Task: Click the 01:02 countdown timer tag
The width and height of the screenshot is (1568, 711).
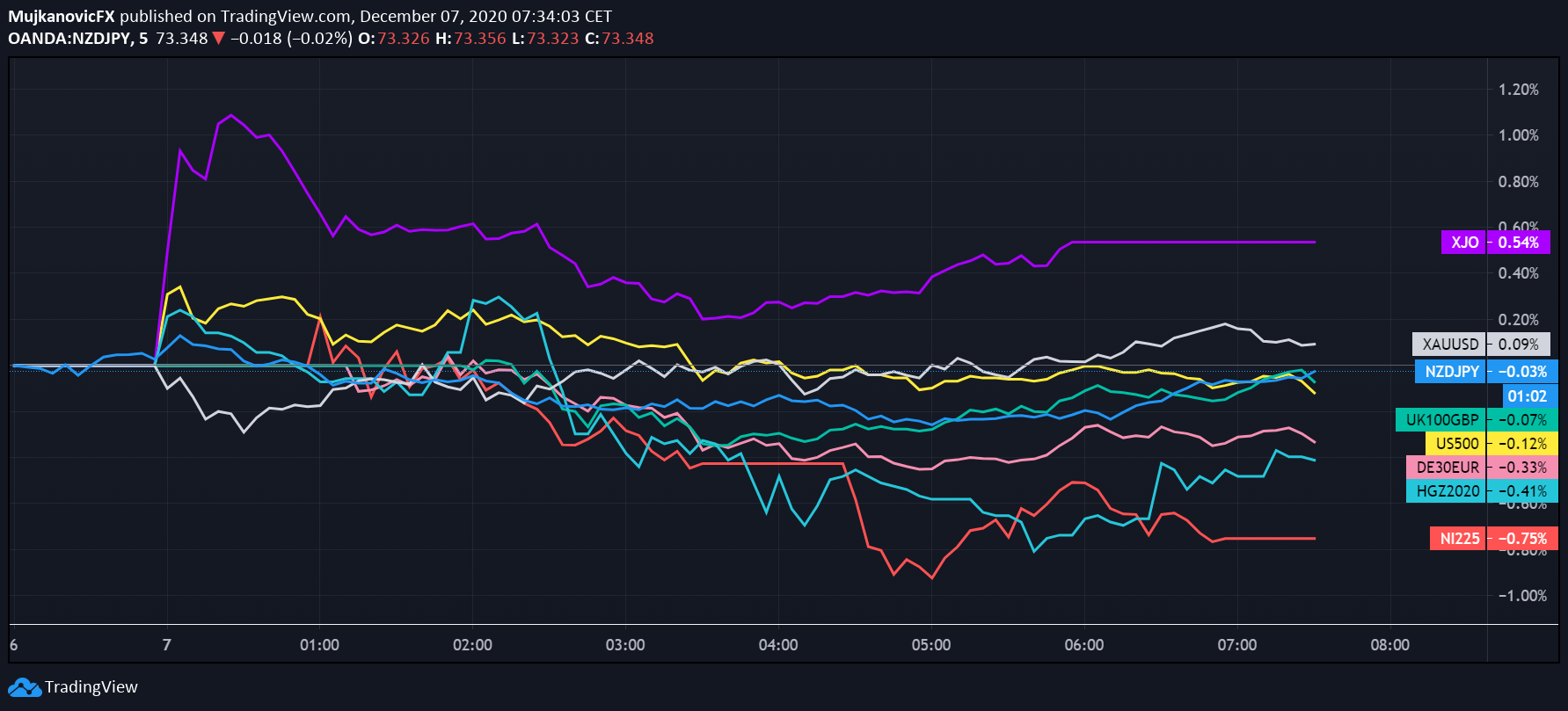Action: [1527, 396]
